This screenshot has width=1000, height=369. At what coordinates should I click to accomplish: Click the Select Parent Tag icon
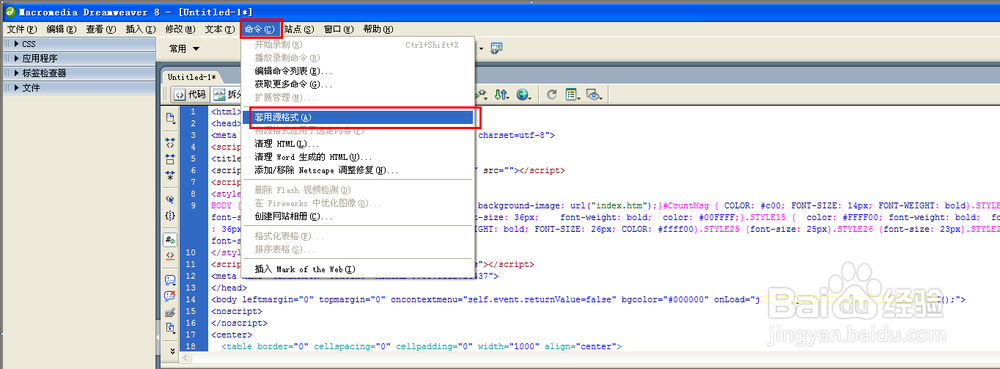[x=170, y=199]
